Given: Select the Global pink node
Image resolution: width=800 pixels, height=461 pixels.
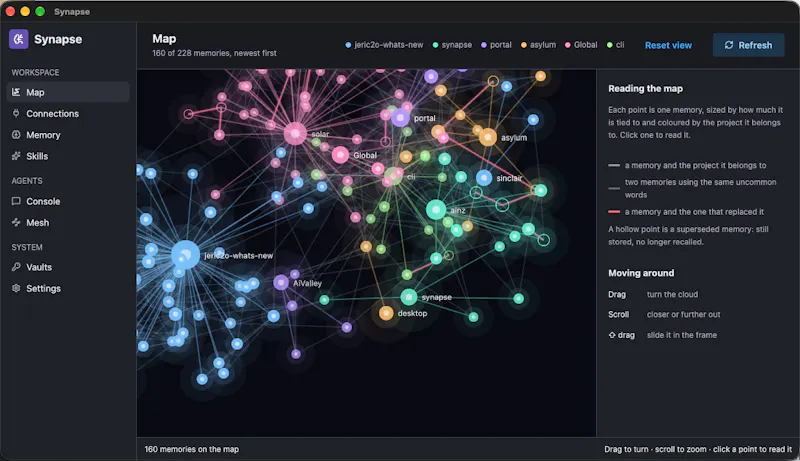Looking at the screenshot, I should pyautogui.click(x=340, y=155).
